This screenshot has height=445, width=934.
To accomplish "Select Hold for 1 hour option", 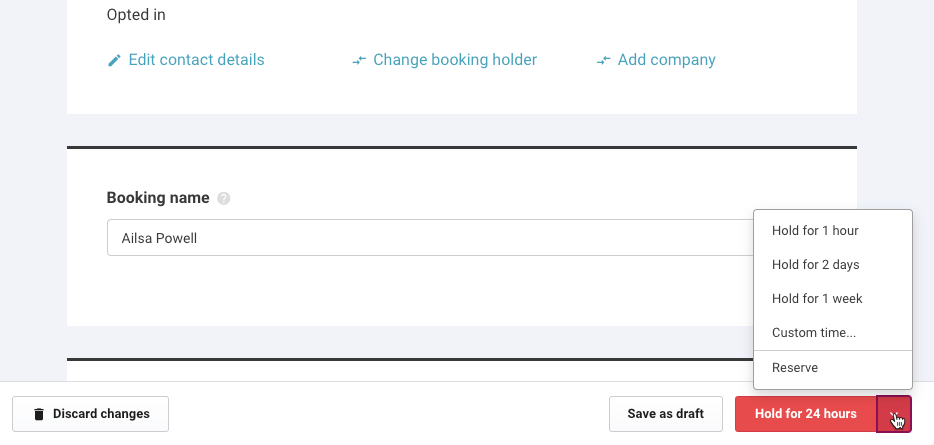I will (815, 231).
